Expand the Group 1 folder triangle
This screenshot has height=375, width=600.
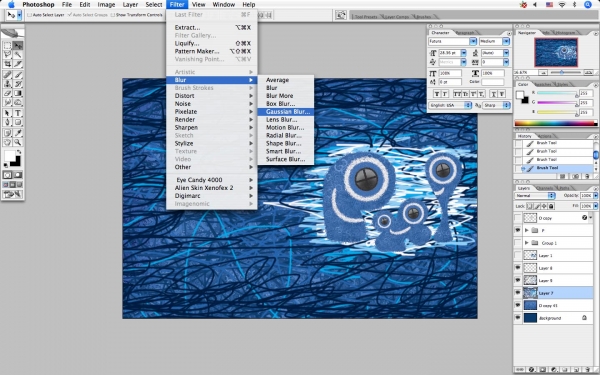pos(527,243)
